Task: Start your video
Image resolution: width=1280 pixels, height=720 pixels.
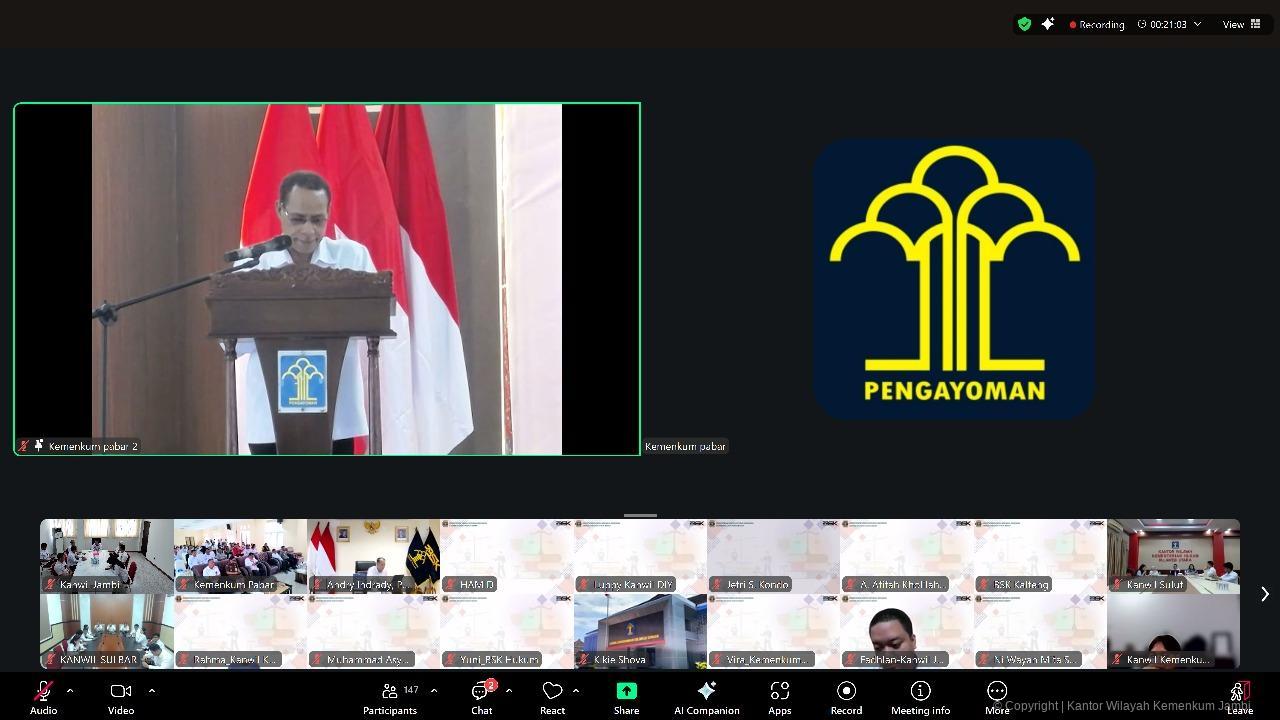Action: [120, 690]
